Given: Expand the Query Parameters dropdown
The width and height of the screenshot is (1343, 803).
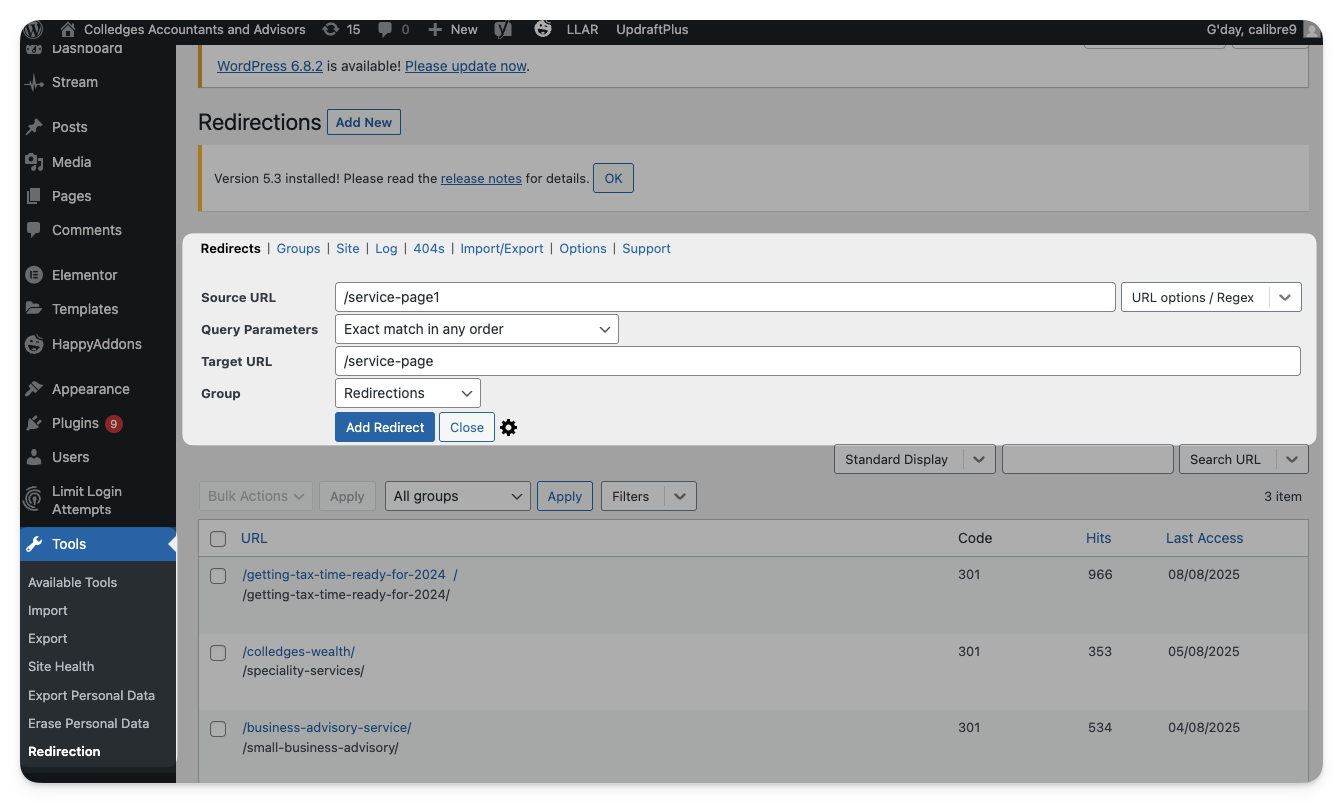Looking at the screenshot, I should click(476, 329).
